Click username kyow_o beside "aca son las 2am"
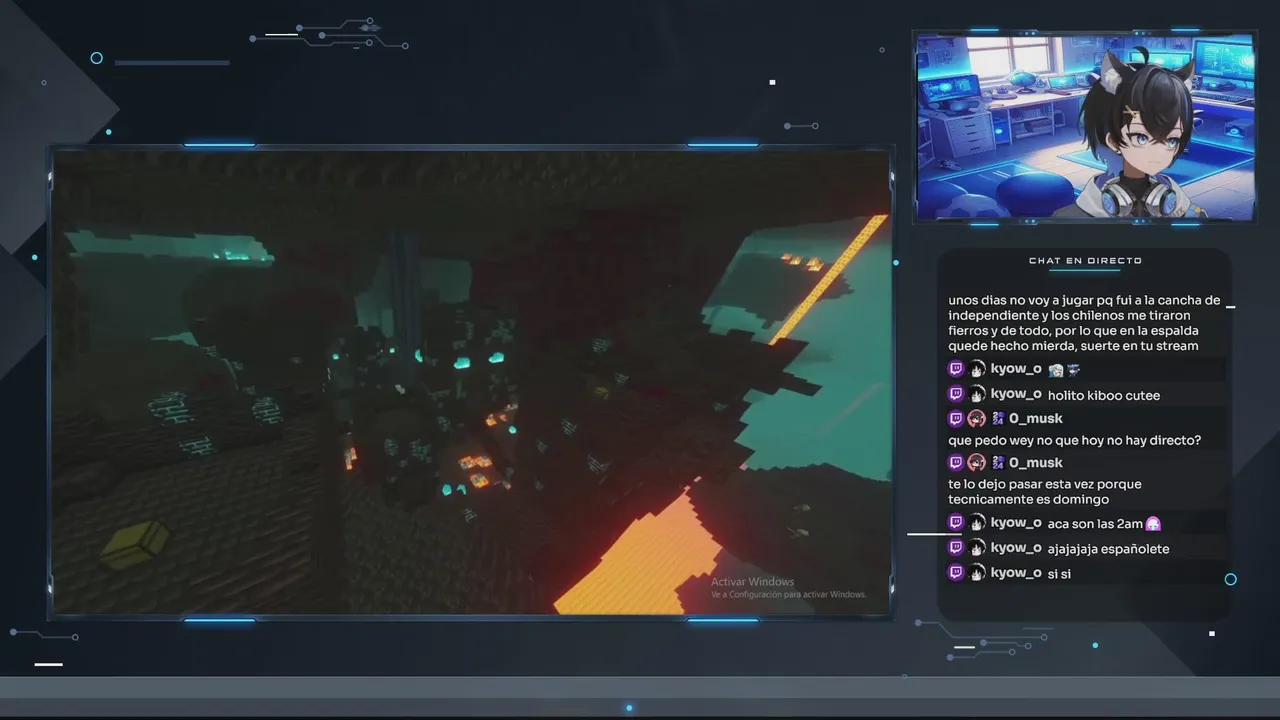 (x=1016, y=522)
